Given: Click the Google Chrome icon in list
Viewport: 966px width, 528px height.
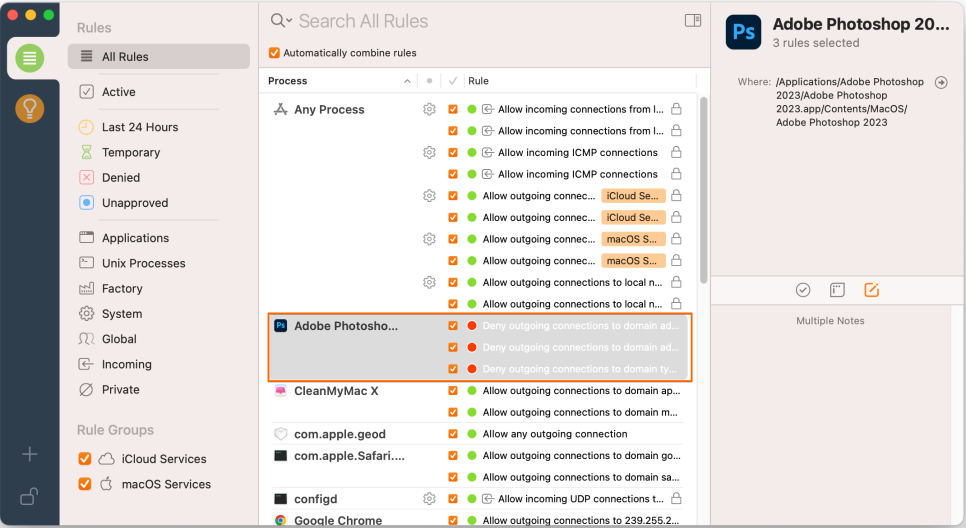Looking at the screenshot, I should click(280, 520).
